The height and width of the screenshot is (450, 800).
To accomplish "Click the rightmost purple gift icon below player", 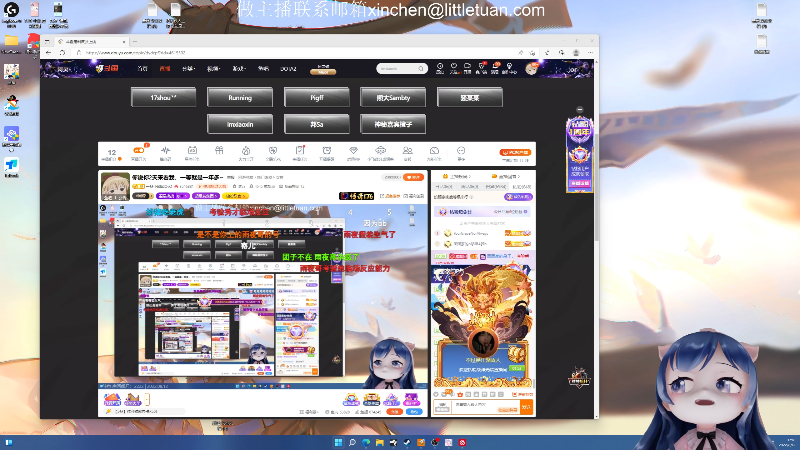I will pyautogui.click(x=411, y=399).
